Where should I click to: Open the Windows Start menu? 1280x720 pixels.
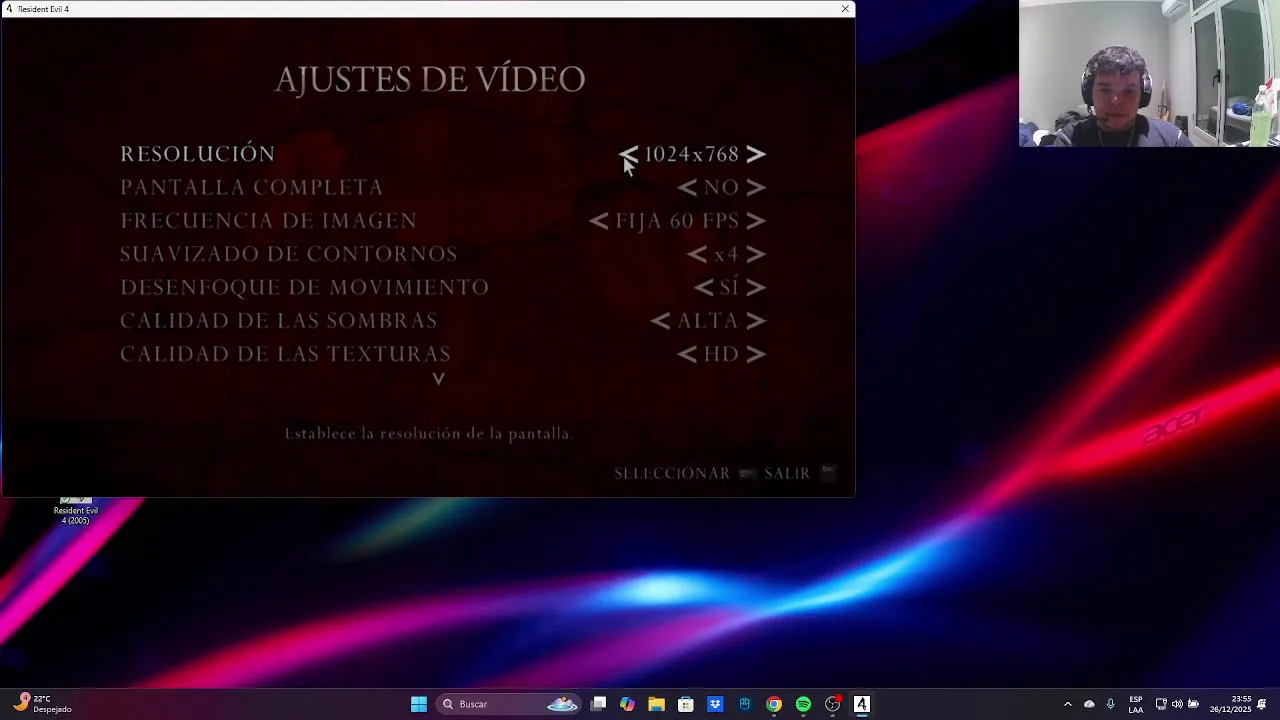click(419, 704)
